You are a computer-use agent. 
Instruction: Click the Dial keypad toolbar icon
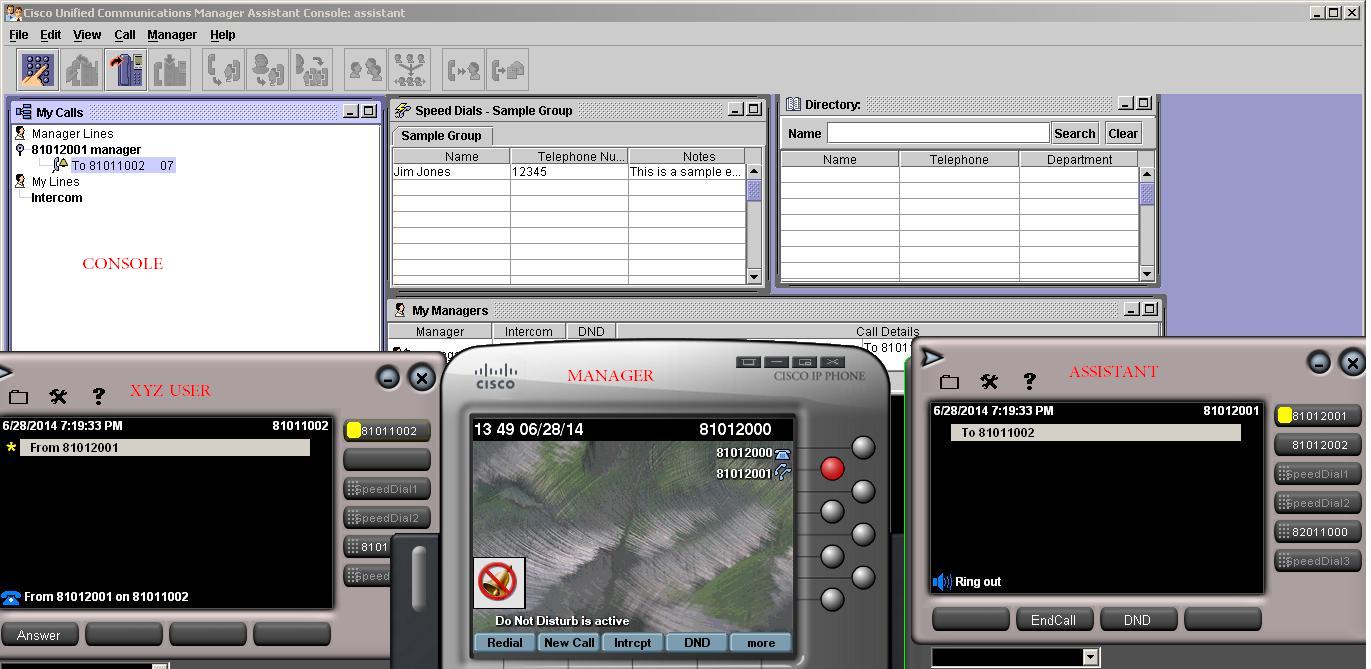coord(38,70)
